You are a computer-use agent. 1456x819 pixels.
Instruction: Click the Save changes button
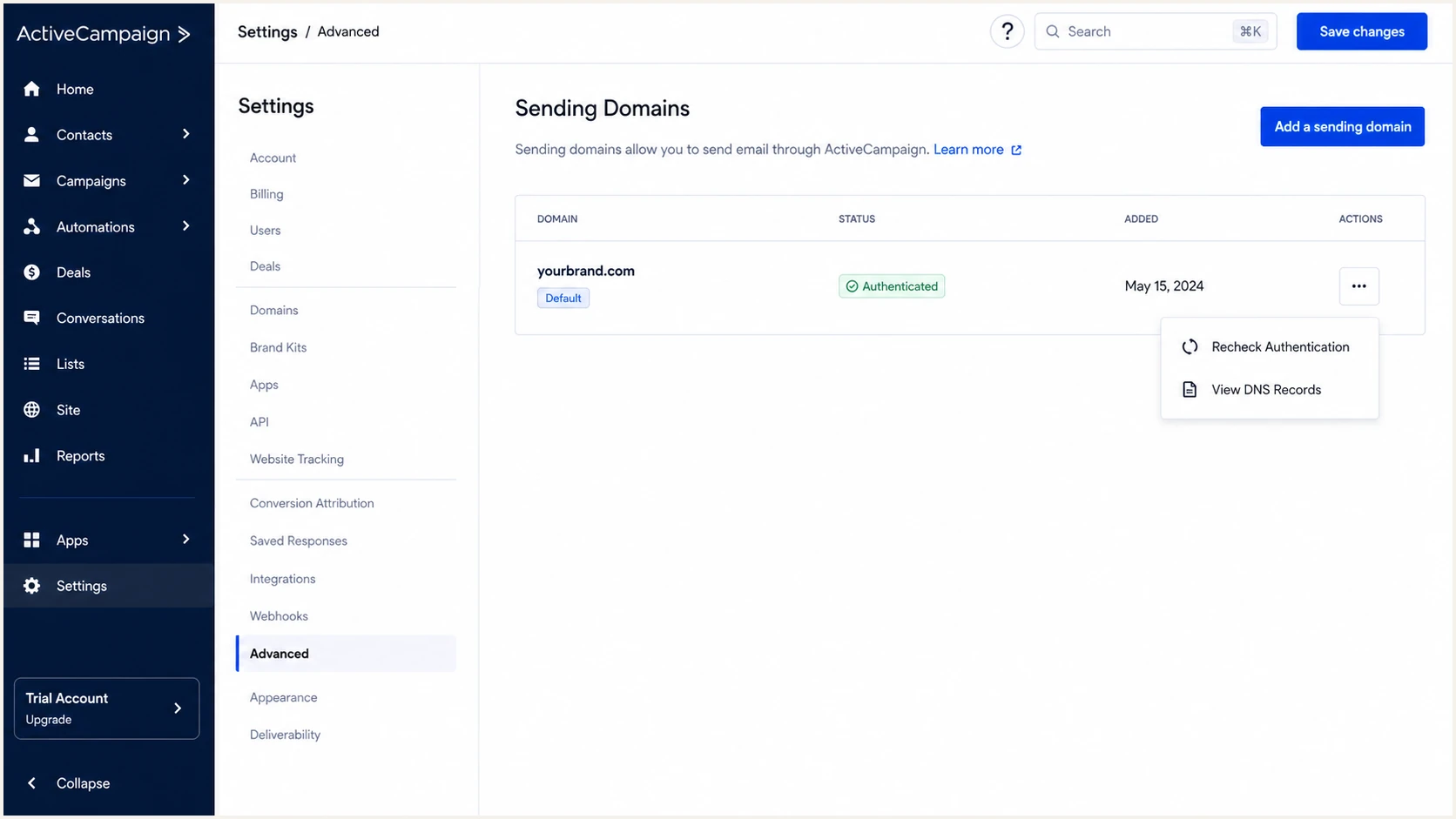1361,31
